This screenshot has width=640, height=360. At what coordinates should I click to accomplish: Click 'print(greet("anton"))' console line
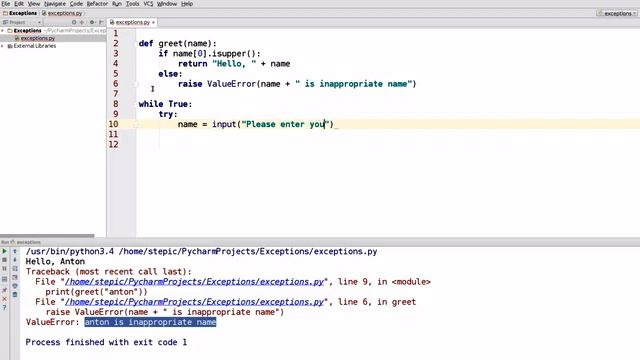(96, 292)
